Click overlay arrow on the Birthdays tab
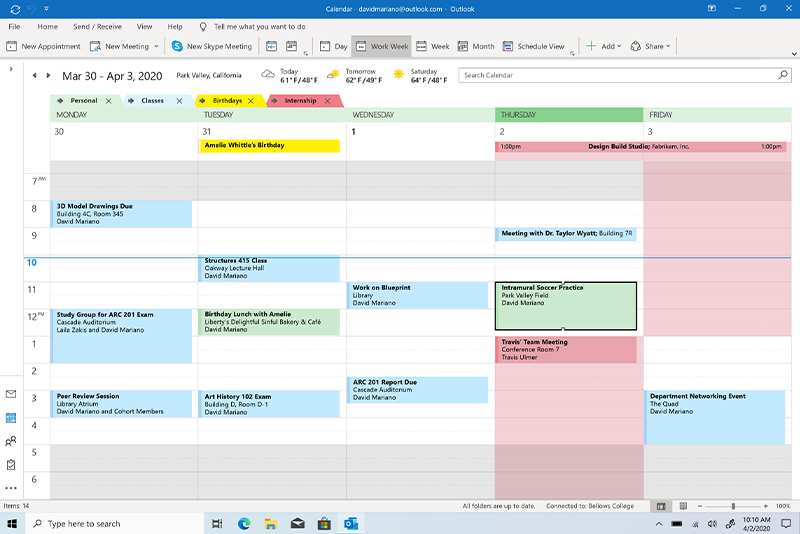Screen dimensions: 800x534 coord(202,100)
